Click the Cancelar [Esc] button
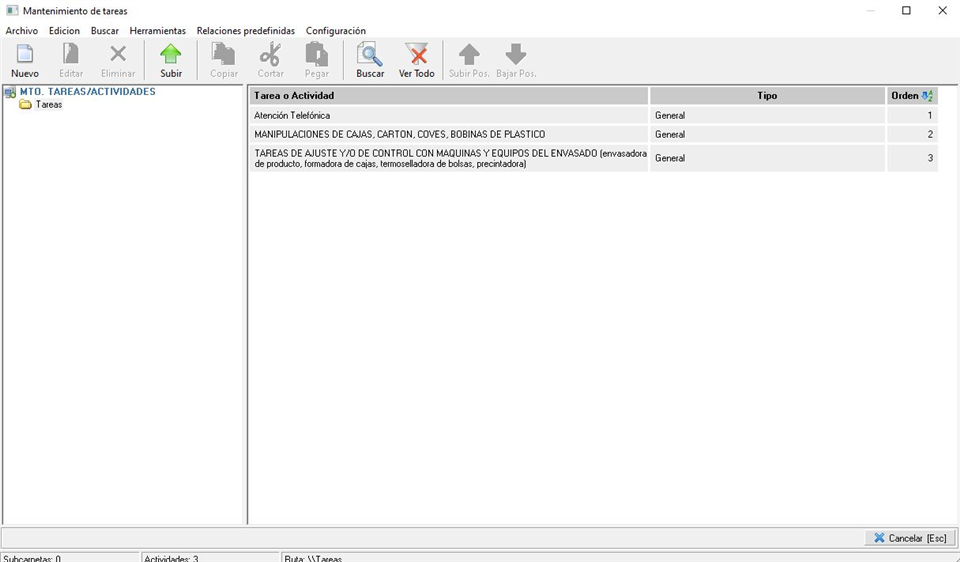960x562 pixels. click(x=908, y=538)
